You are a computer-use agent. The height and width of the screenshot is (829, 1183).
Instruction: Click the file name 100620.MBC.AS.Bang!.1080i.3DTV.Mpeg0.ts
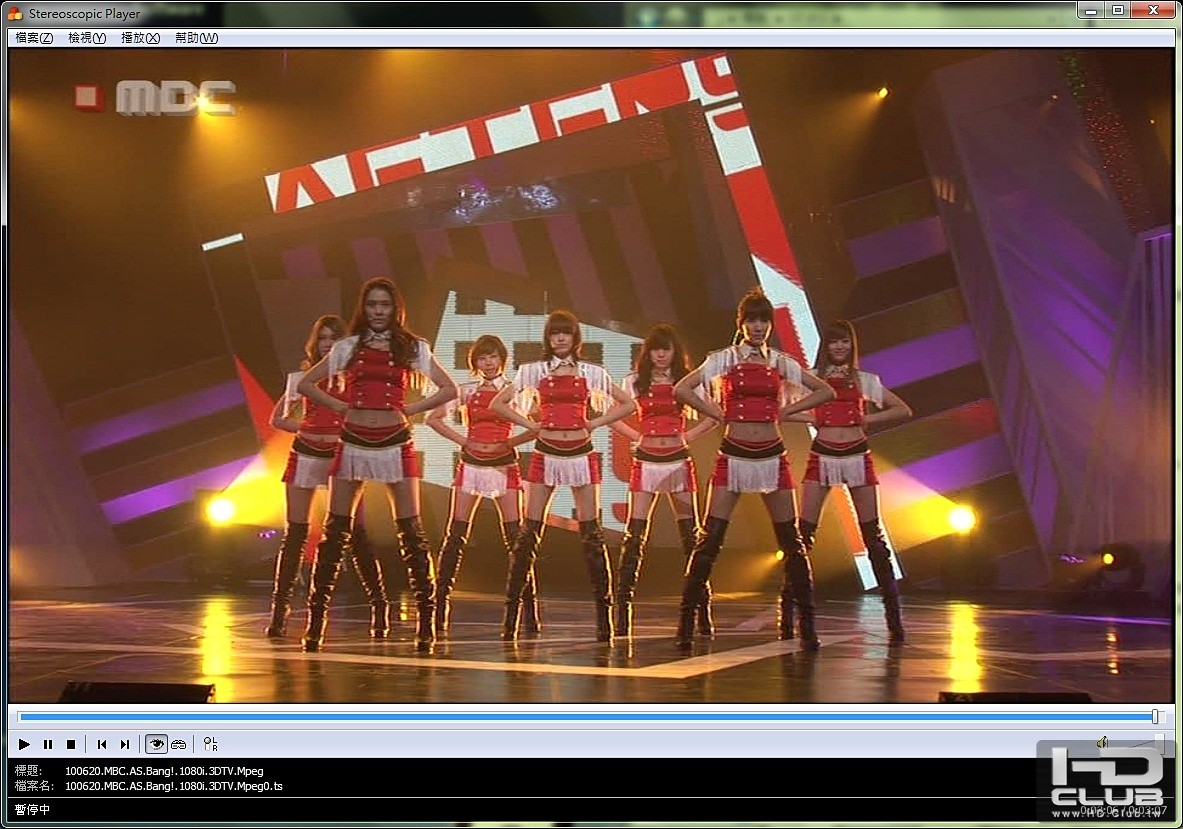pyautogui.click(x=174, y=786)
